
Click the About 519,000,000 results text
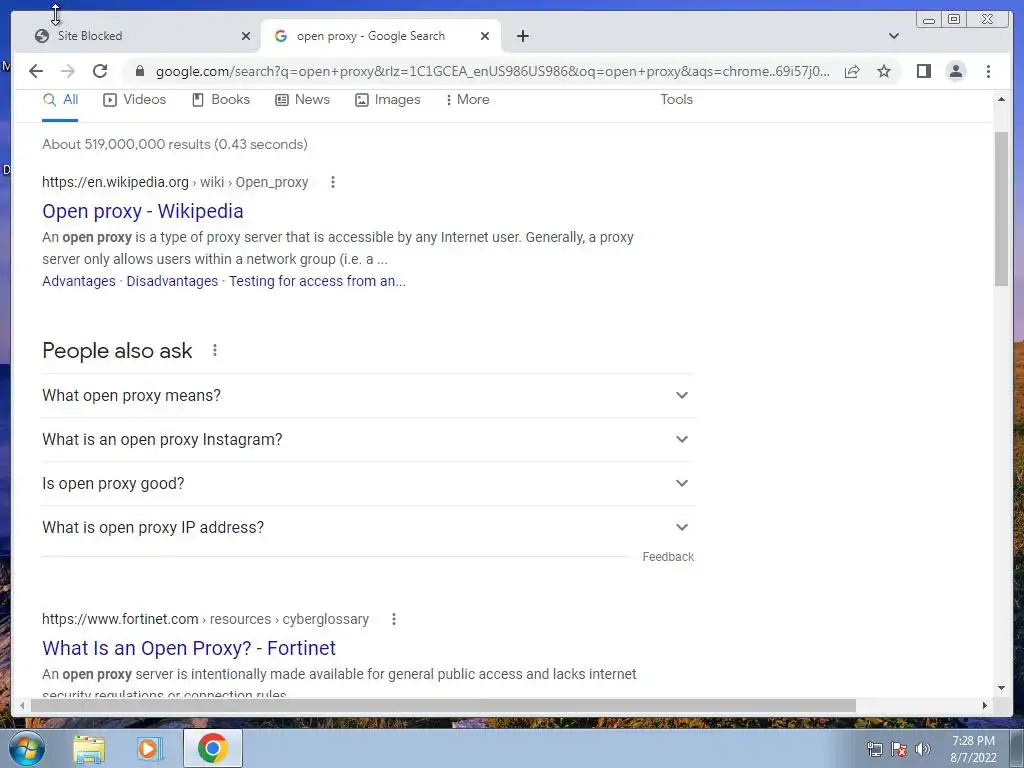click(x=174, y=144)
